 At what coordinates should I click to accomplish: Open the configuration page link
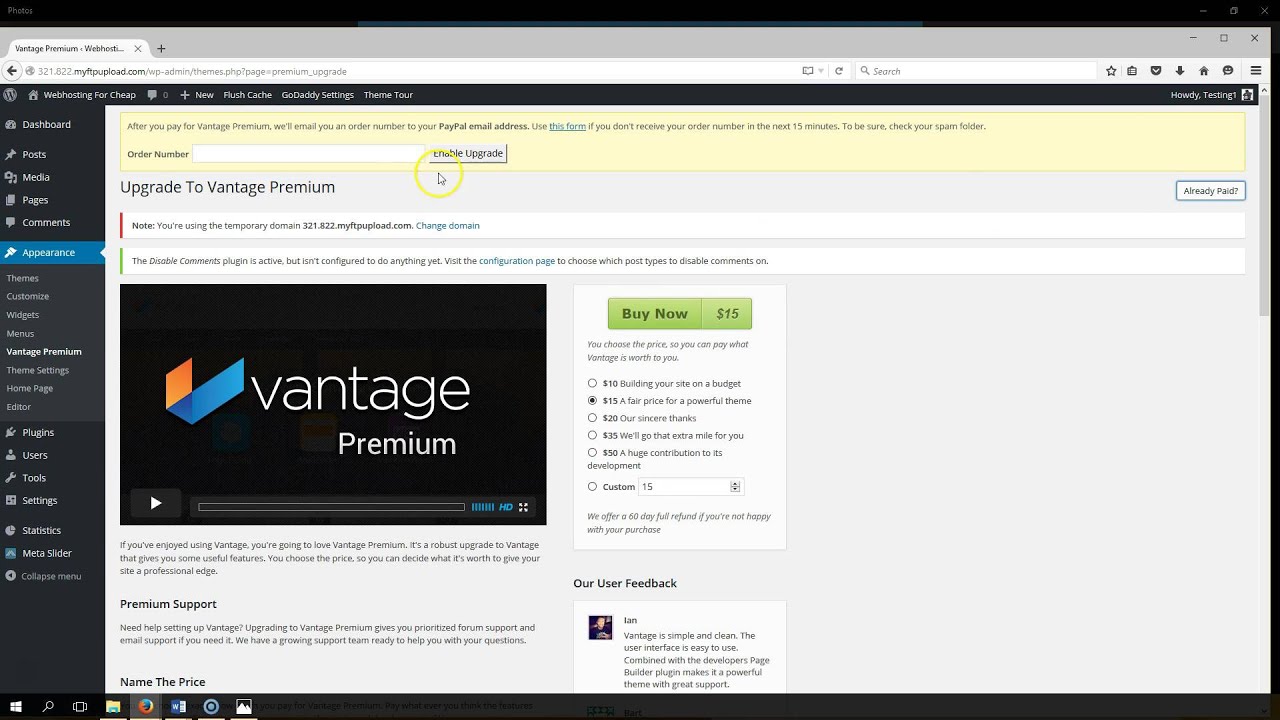tap(517, 261)
